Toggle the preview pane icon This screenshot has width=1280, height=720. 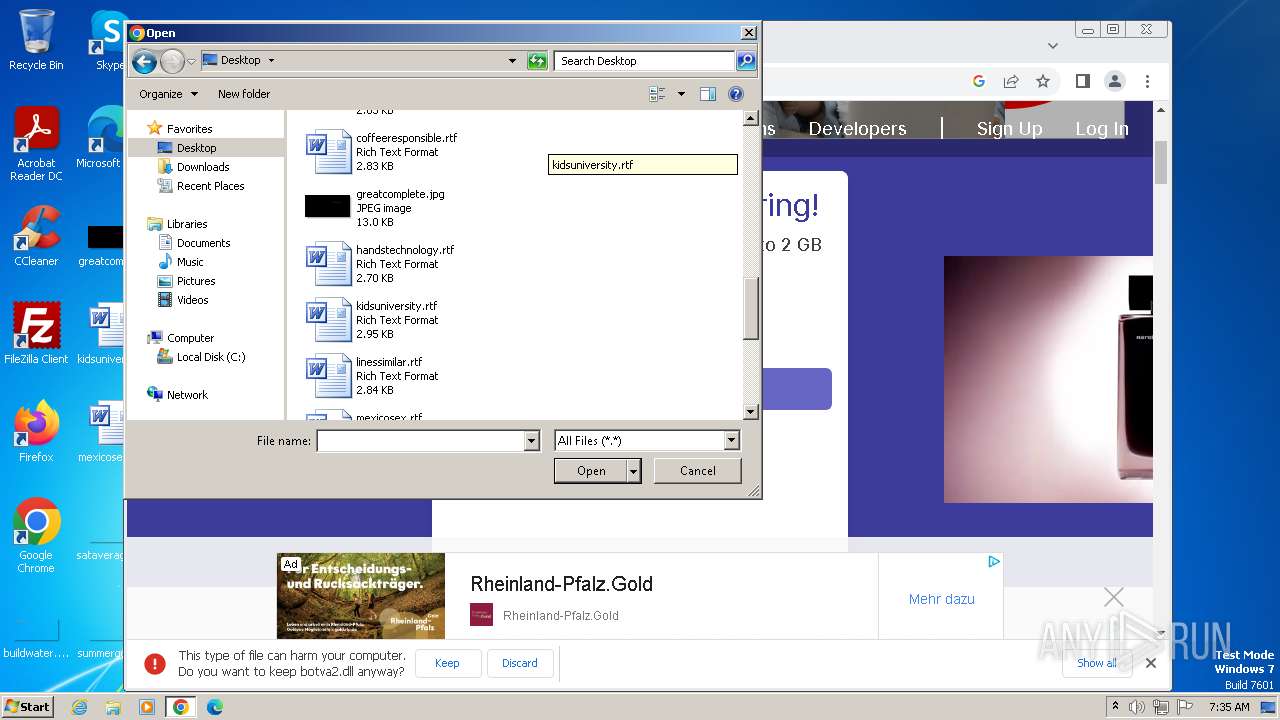[x=708, y=94]
